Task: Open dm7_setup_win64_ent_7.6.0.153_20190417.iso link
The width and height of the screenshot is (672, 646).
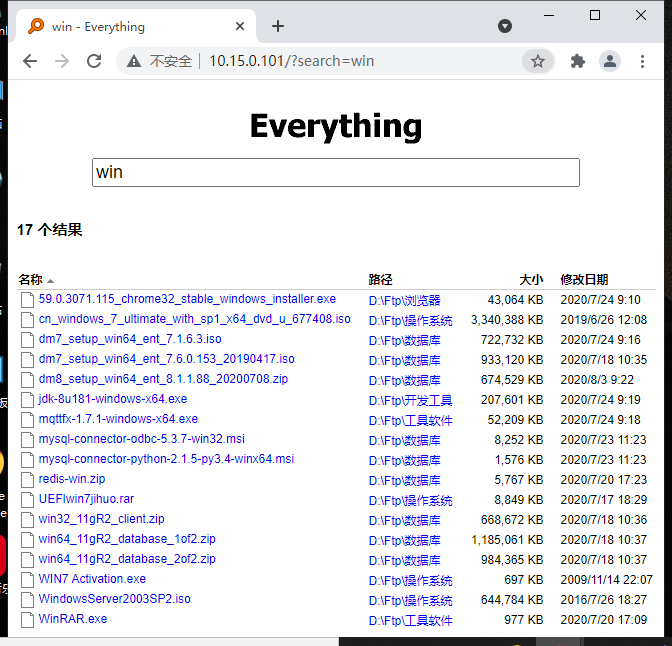Action: pyautogui.click(x=166, y=359)
